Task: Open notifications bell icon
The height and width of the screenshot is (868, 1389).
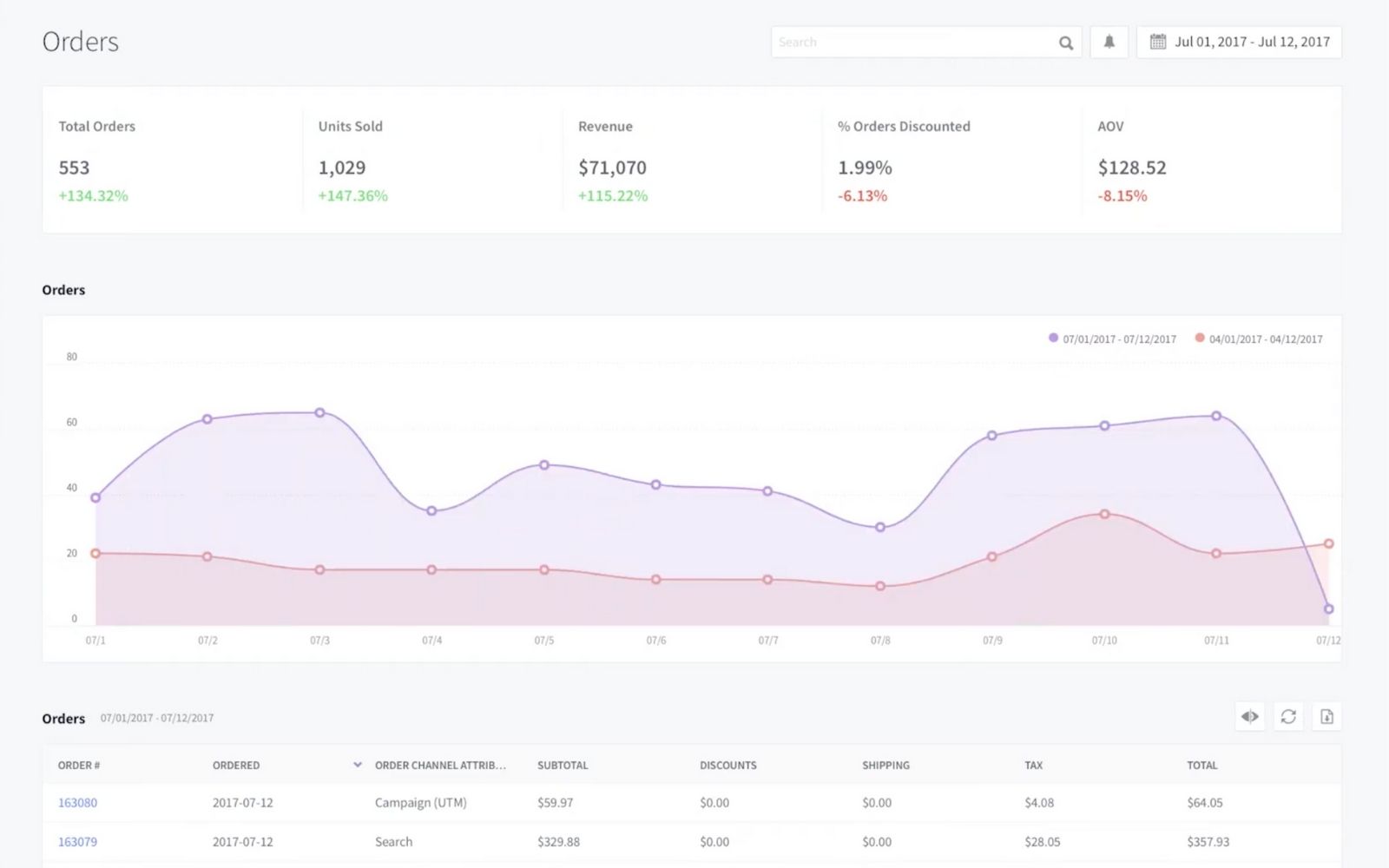Action: [x=1109, y=42]
